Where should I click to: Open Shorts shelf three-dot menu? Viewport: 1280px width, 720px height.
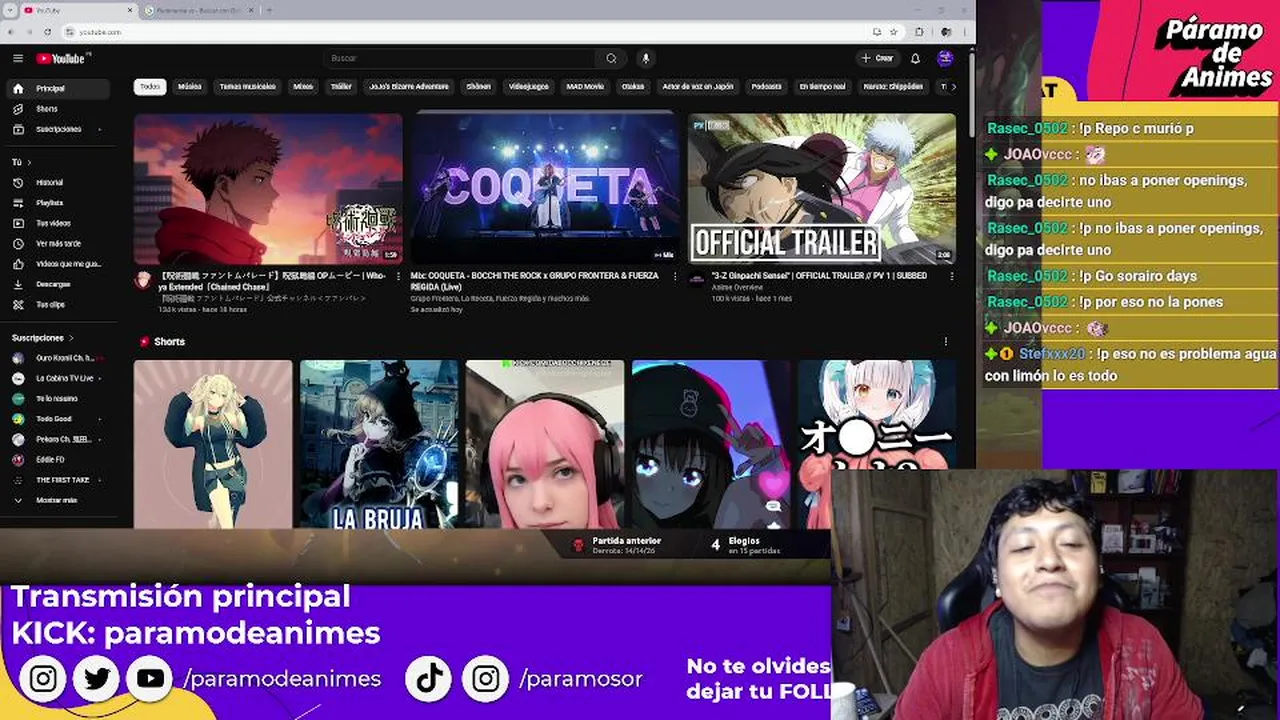[x=945, y=342]
